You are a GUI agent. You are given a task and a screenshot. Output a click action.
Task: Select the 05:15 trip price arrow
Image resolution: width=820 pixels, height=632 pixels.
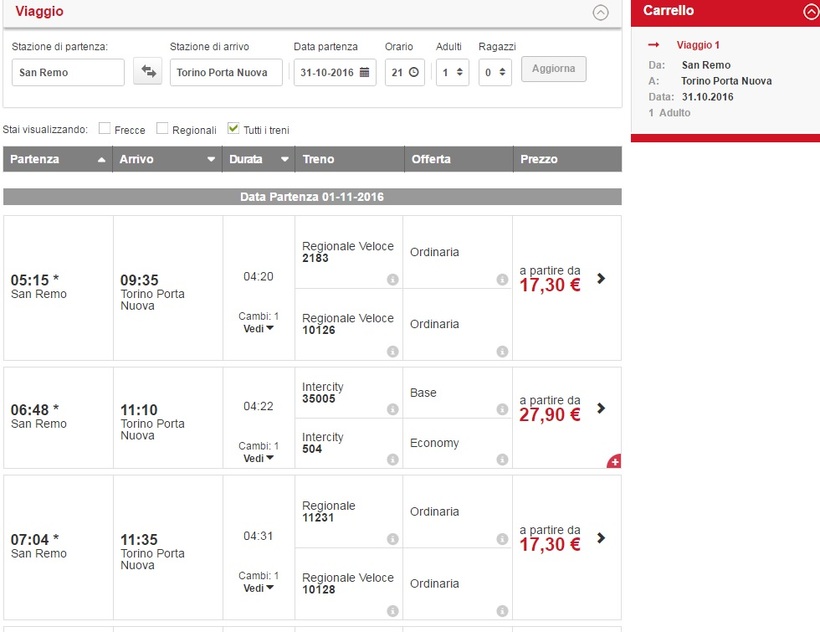click(x=600, y=279)
